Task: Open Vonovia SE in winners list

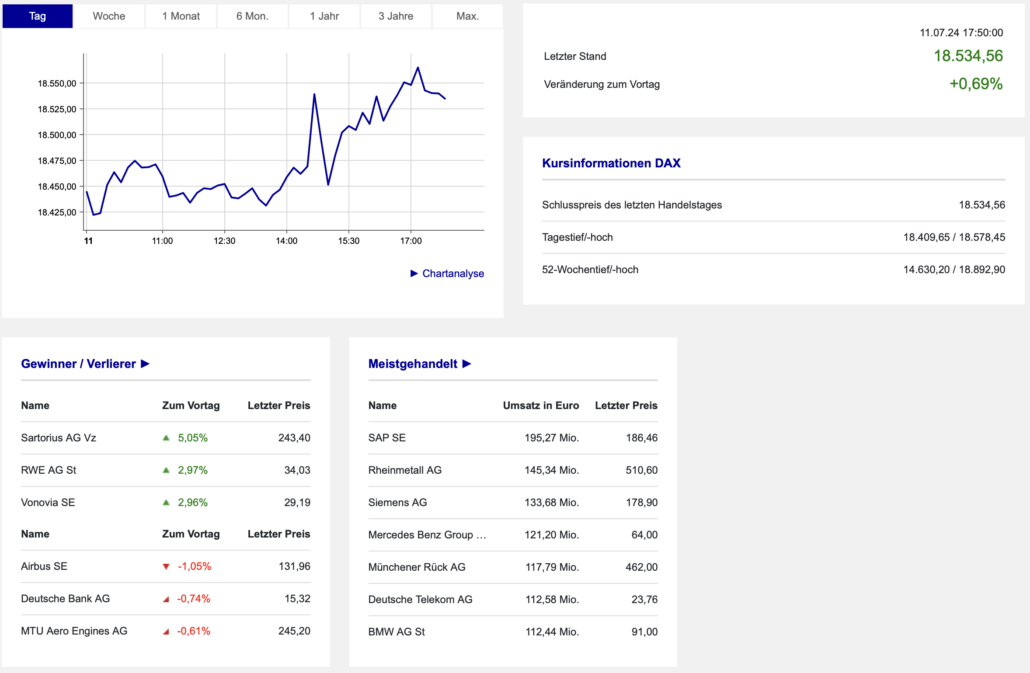Action: coord(48,502)
